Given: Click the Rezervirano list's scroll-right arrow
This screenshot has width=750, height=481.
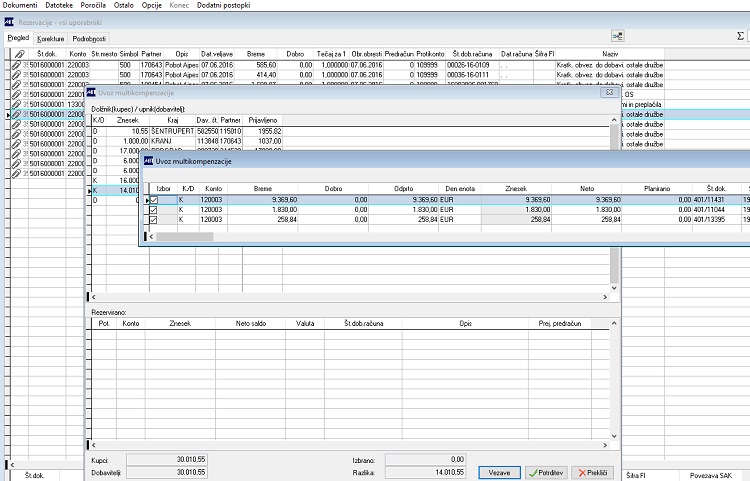Looking at the screenshot, I should 605,445.
